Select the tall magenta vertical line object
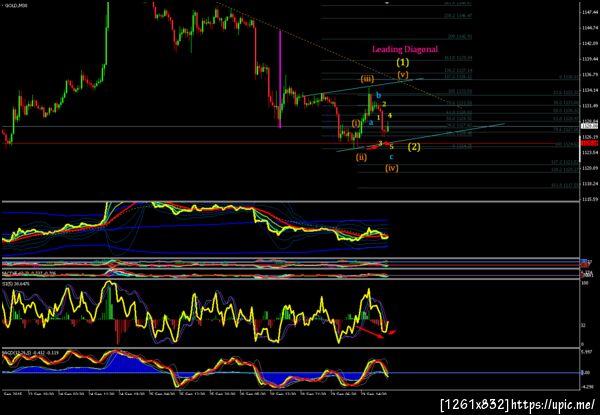Image resolution: width=600 pixels, height=415 pixels. point(280,79)
